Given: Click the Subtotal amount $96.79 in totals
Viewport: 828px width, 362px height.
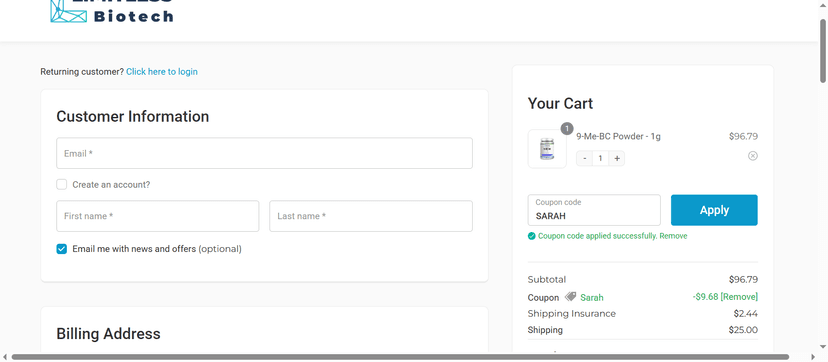Looking at the screenshot, I should point(743,280).
